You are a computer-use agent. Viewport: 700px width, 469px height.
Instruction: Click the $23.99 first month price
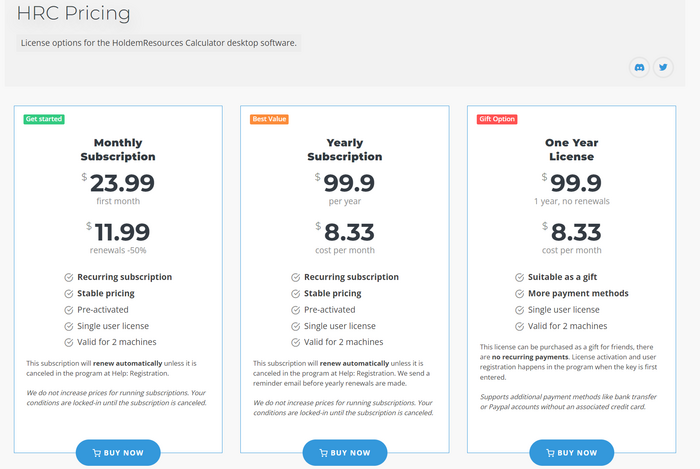(x=118, y=183)
